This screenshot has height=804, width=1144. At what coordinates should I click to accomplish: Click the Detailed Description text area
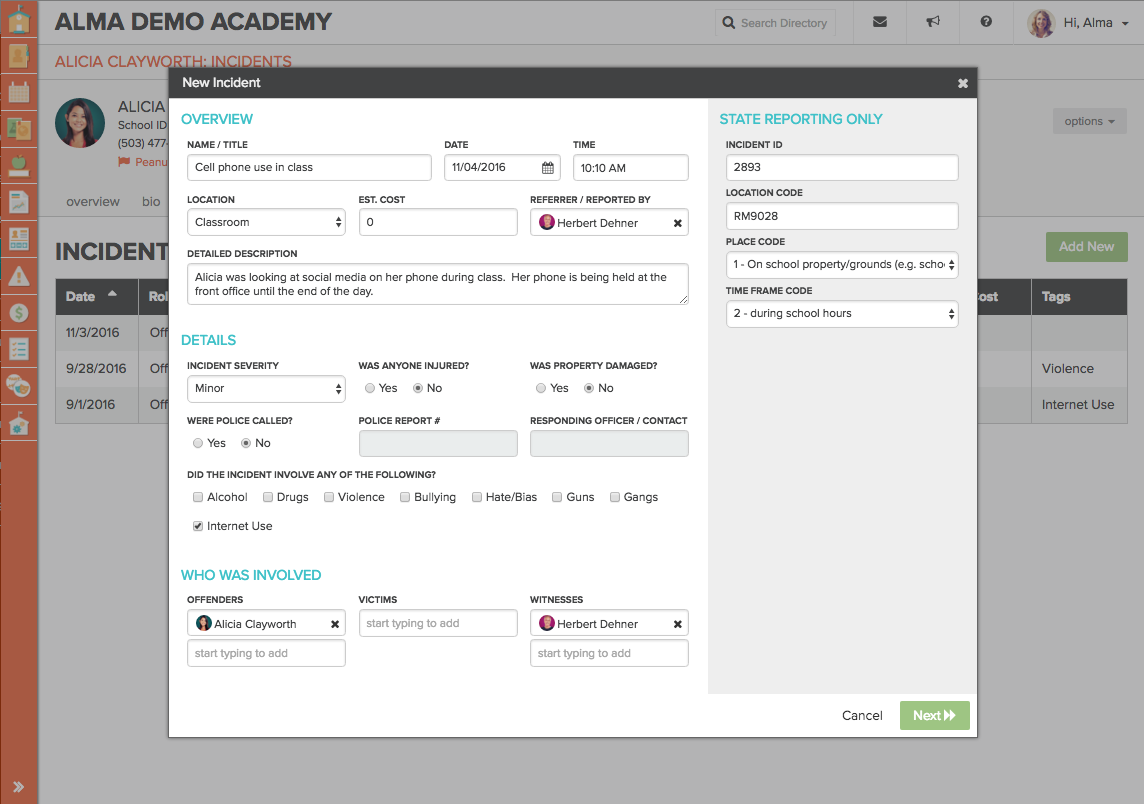[x=437, y=284]
